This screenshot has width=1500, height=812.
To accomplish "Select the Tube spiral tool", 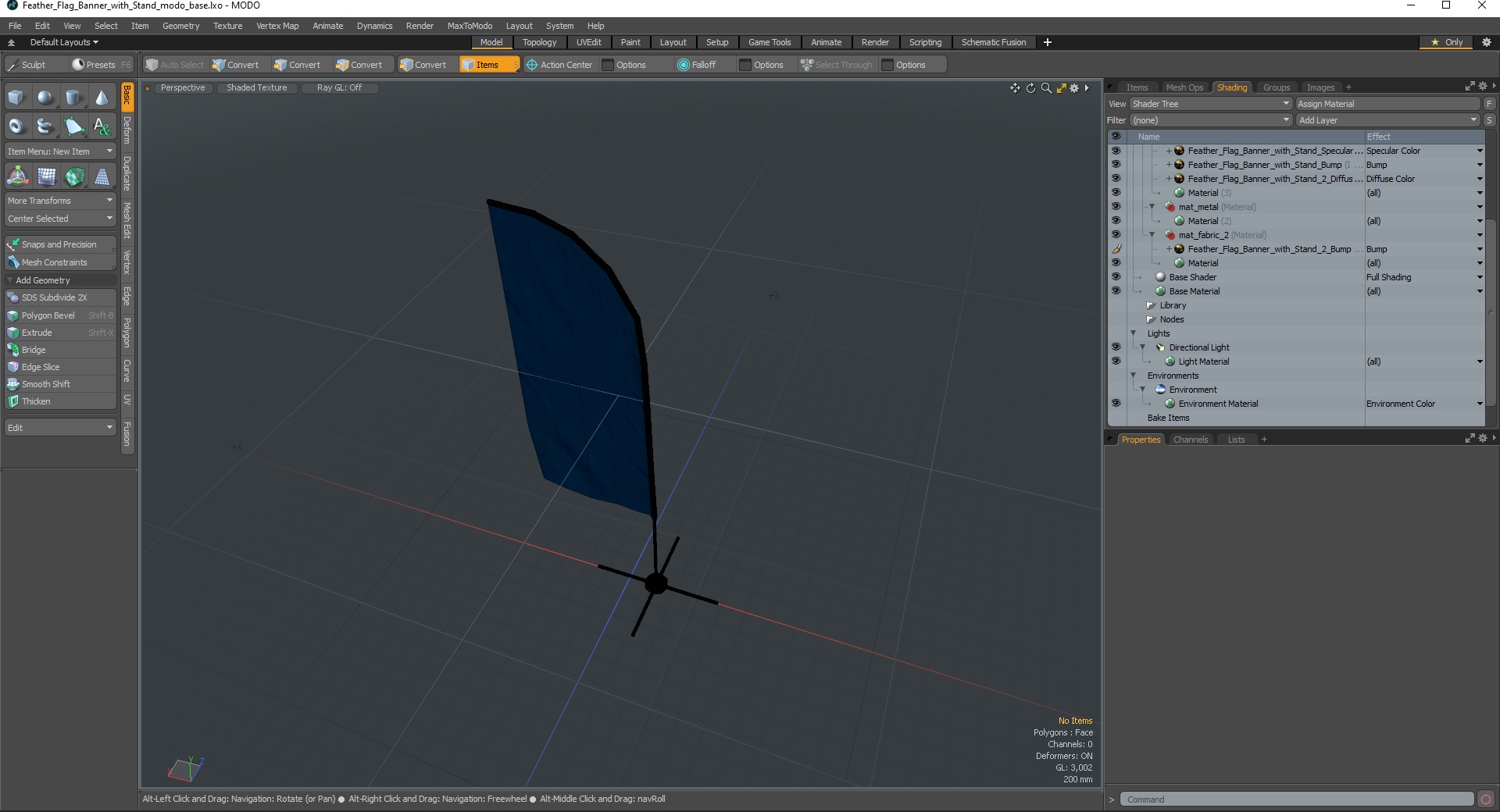I will point(45,126).
